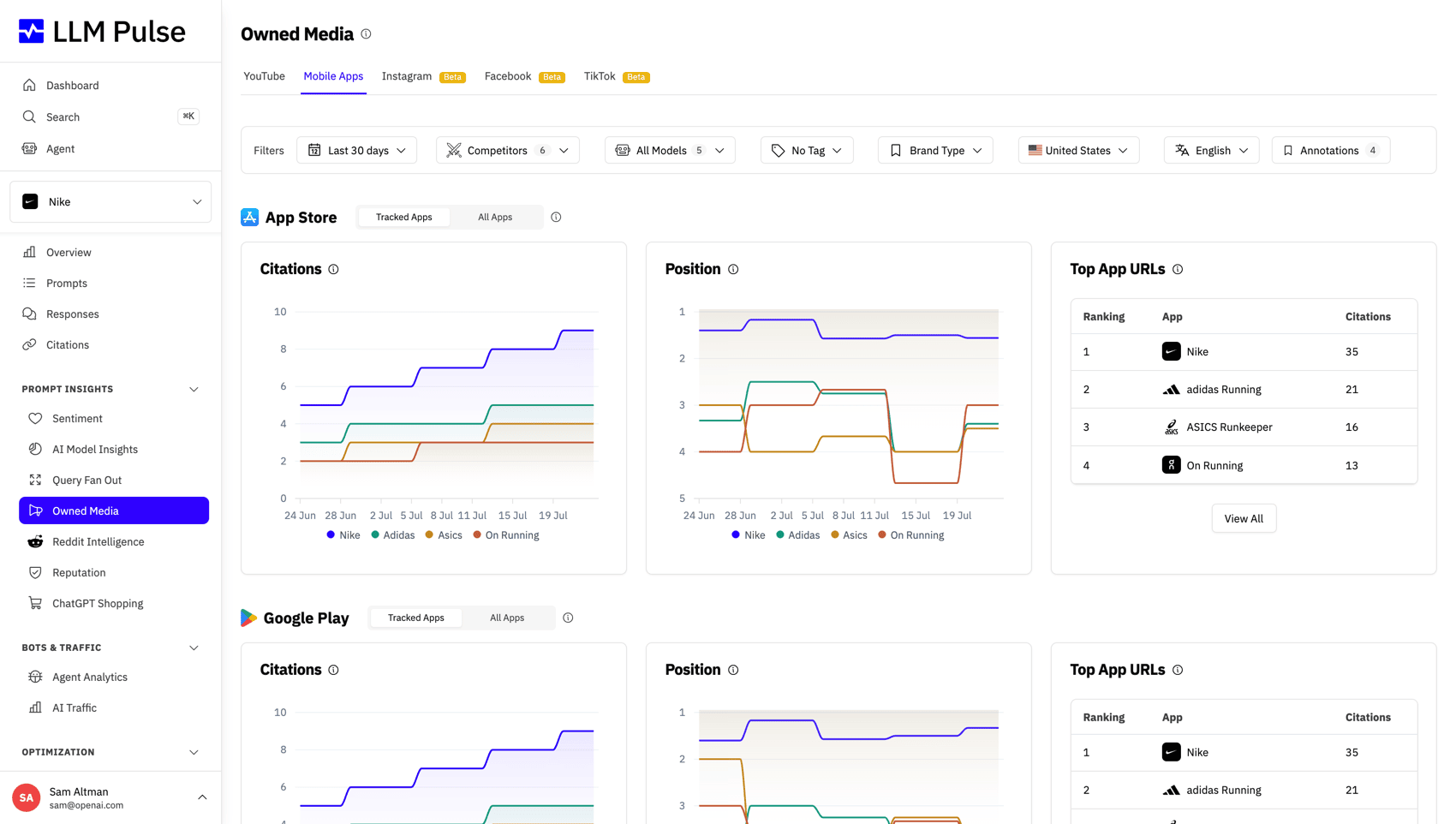
Task: Click the LLM Pulse logo icon
Action: (32, 32)
